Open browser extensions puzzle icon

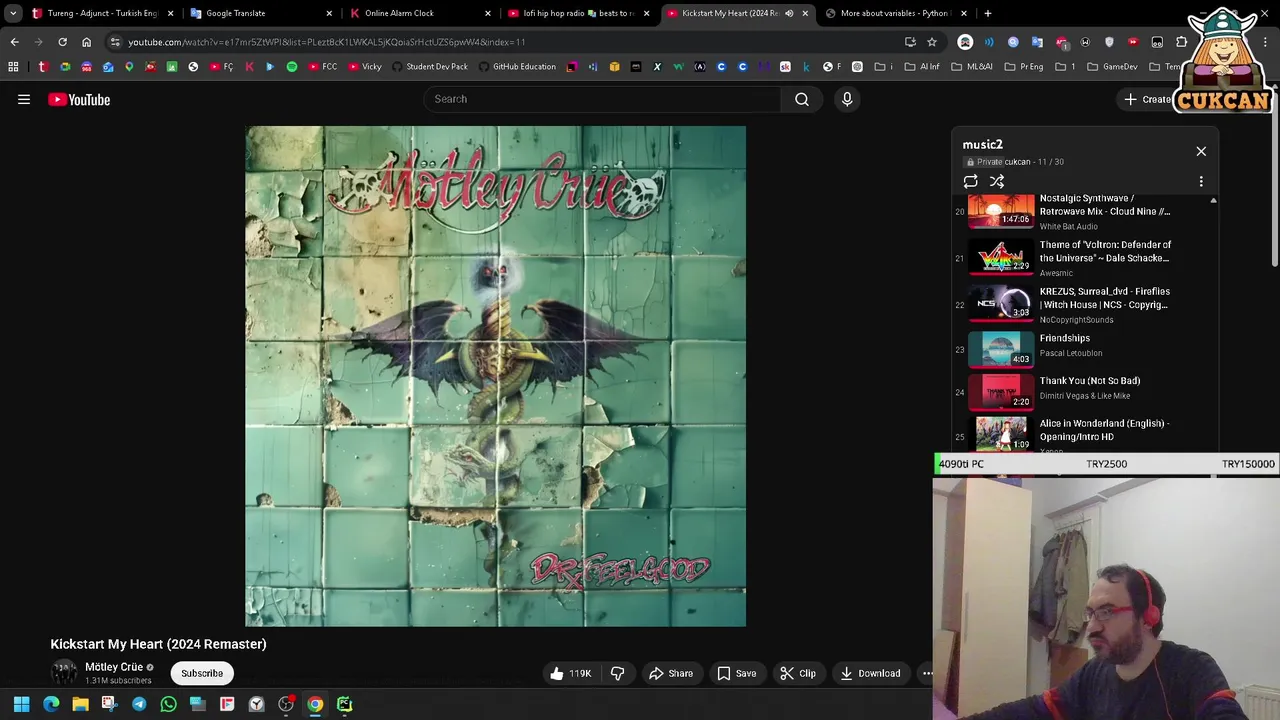point(1181,42)
